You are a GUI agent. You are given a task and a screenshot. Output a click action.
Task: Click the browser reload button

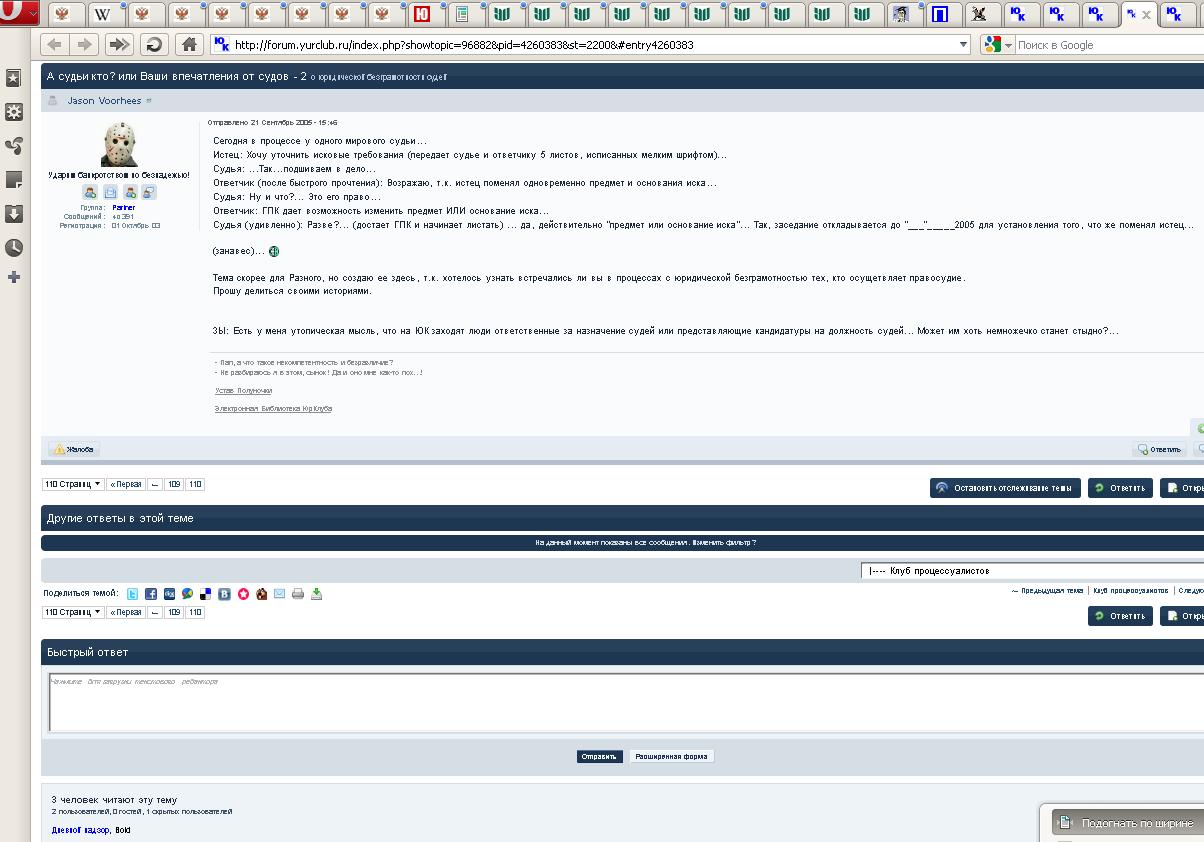[x=153, y=44]
